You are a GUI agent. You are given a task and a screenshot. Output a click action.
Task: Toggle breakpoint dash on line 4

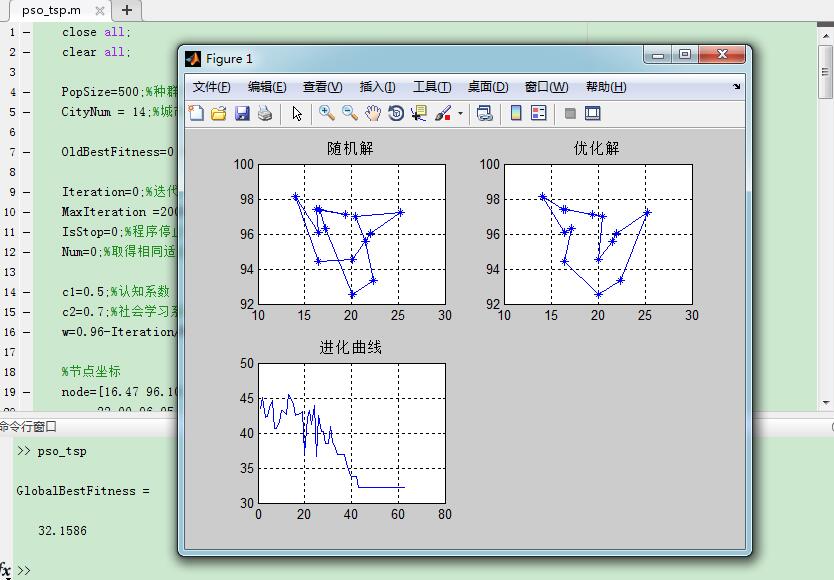[x=26, y=92]
